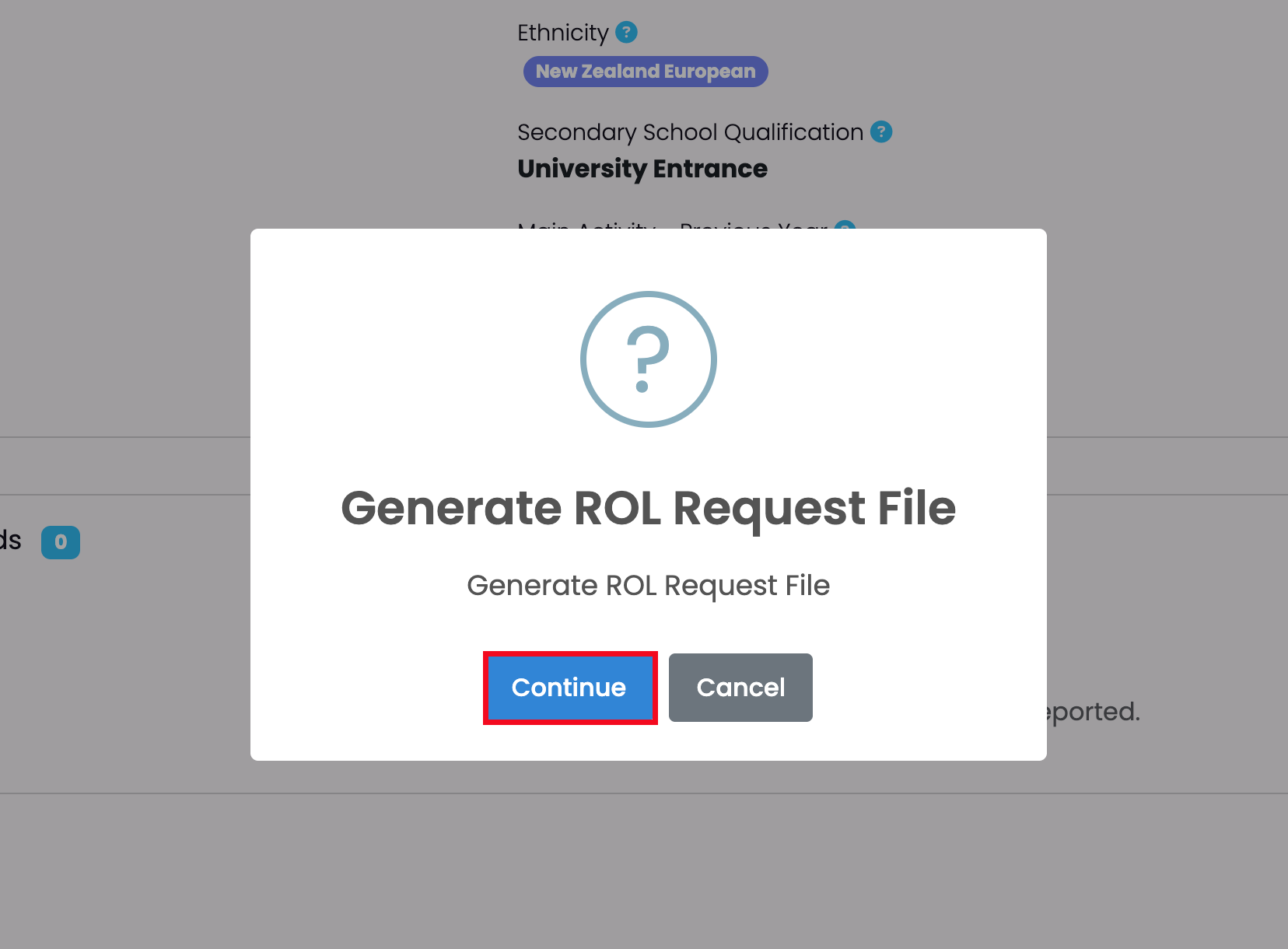The image size is (1288, 949).
Task: Select the New Zealand European ethnicity tag
Action: [645, 72]
